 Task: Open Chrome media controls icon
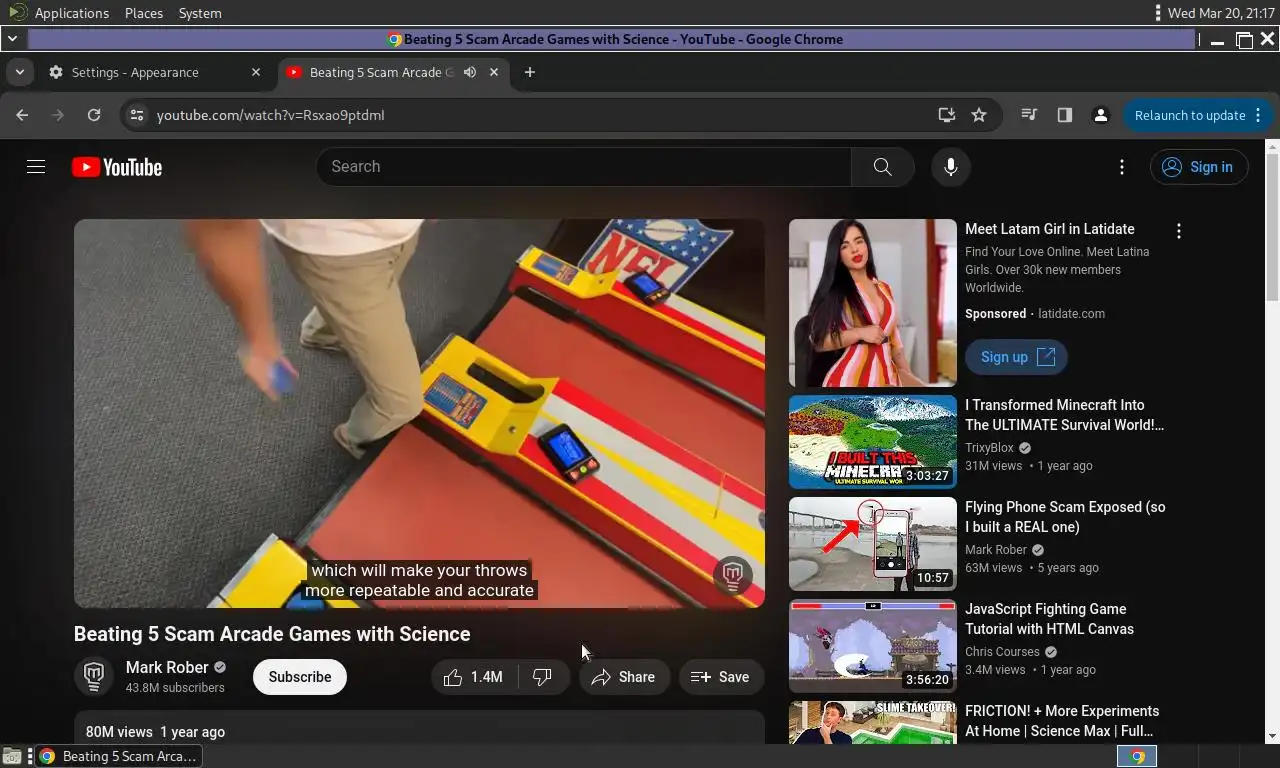click(1028, 115)
